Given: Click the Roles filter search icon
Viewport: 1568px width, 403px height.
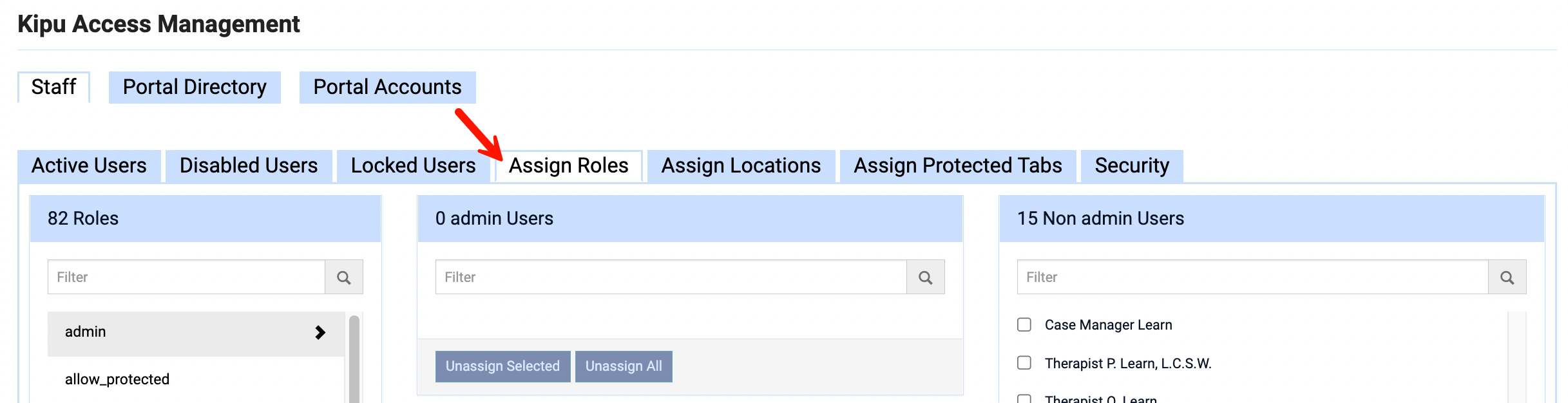Looking at the screenshot, I should [x=344, y=277].
